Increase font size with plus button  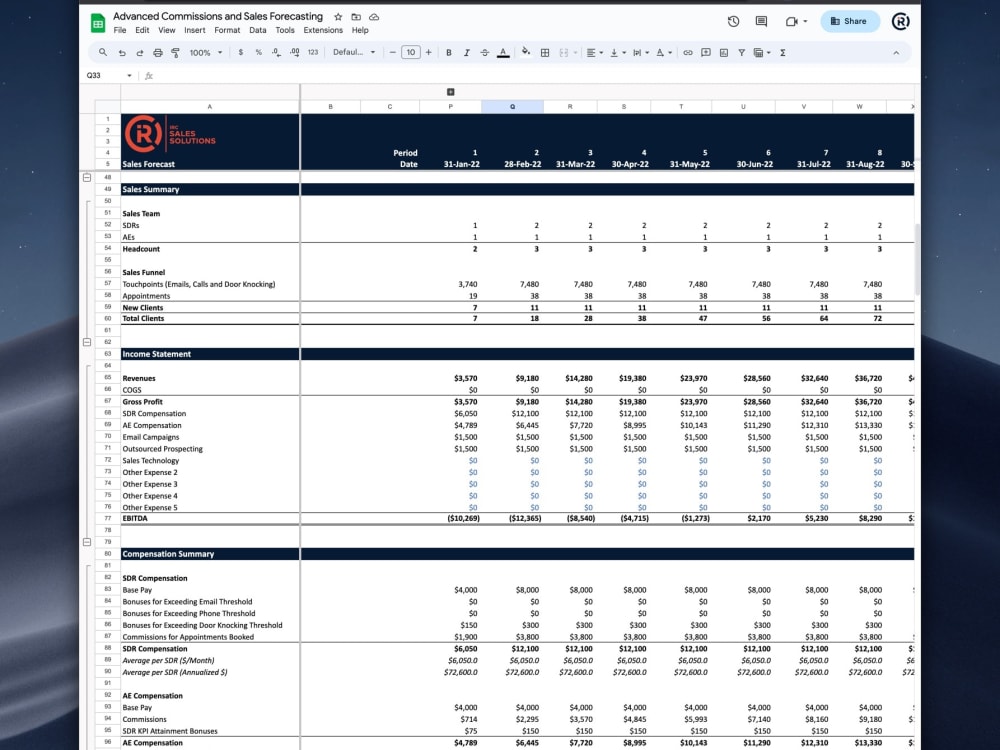click(x=429, y=52)
